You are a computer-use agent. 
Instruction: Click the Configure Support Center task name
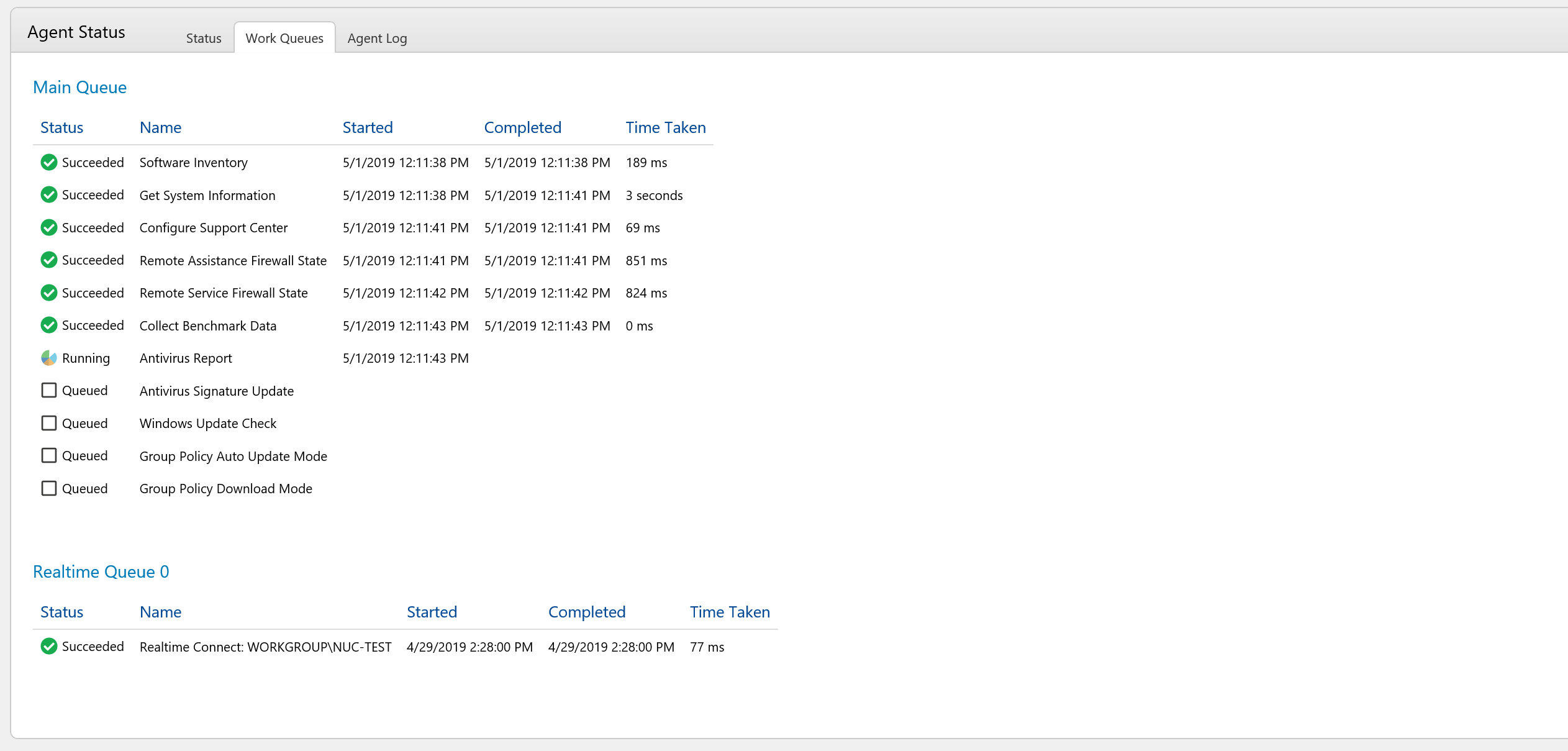pyautogui.click(x=214, y=228)
